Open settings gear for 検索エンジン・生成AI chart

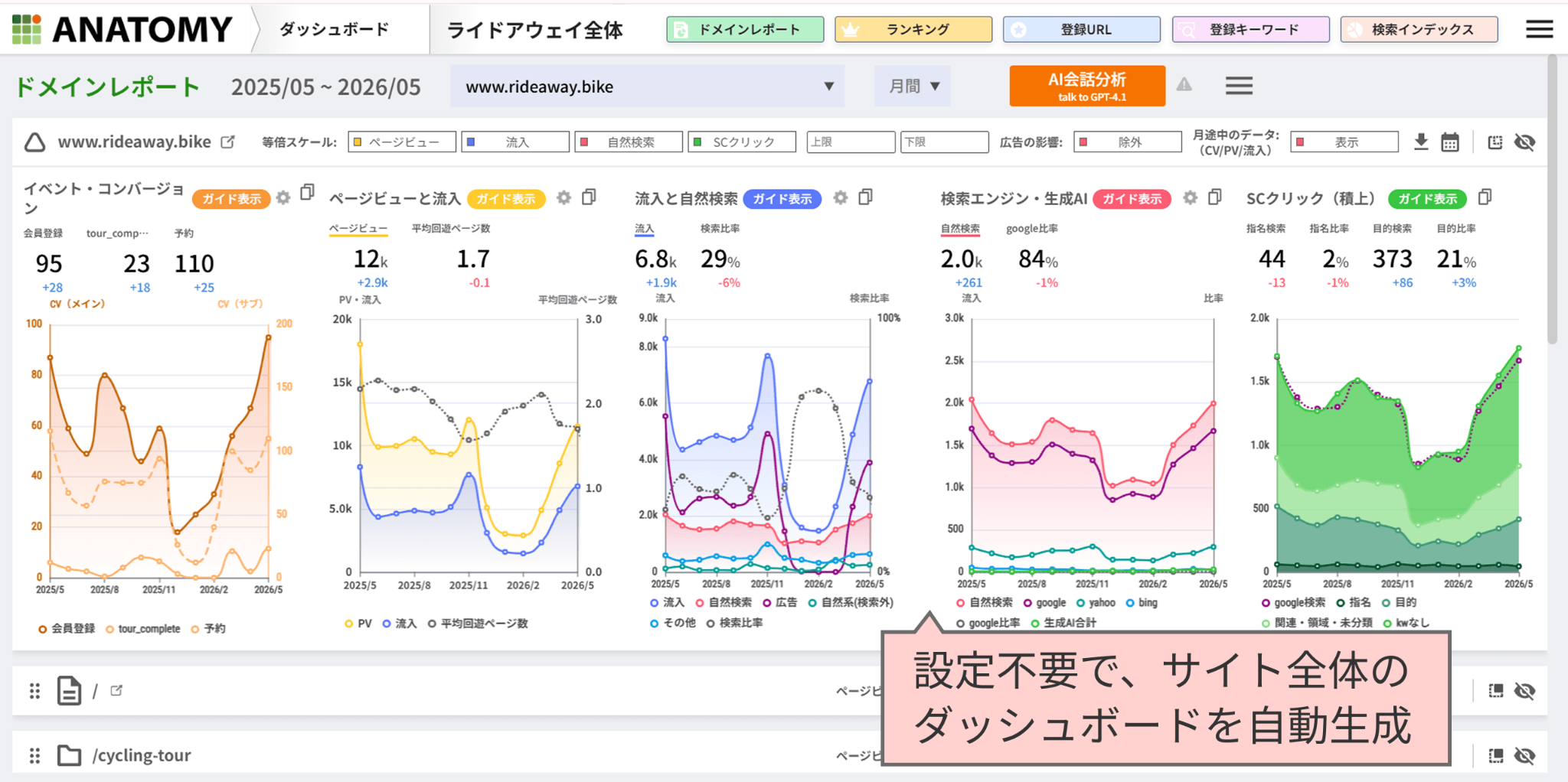1190,197
